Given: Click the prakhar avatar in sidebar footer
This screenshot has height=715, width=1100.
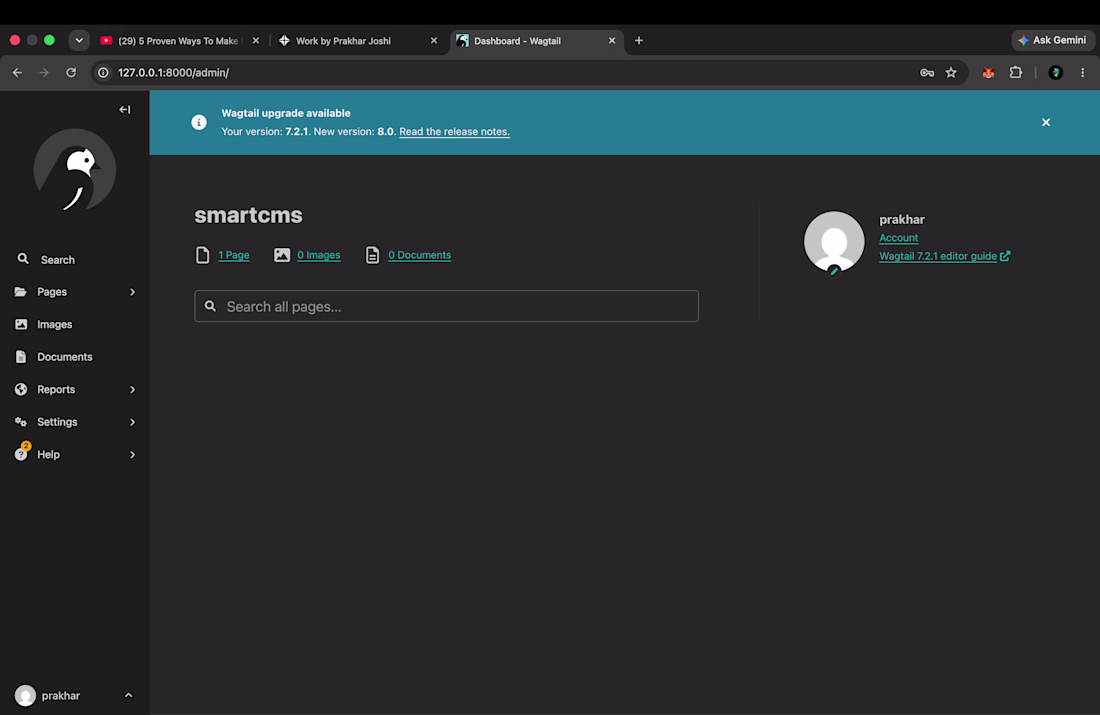Looking at the screenshot, I should click(25, 695).
